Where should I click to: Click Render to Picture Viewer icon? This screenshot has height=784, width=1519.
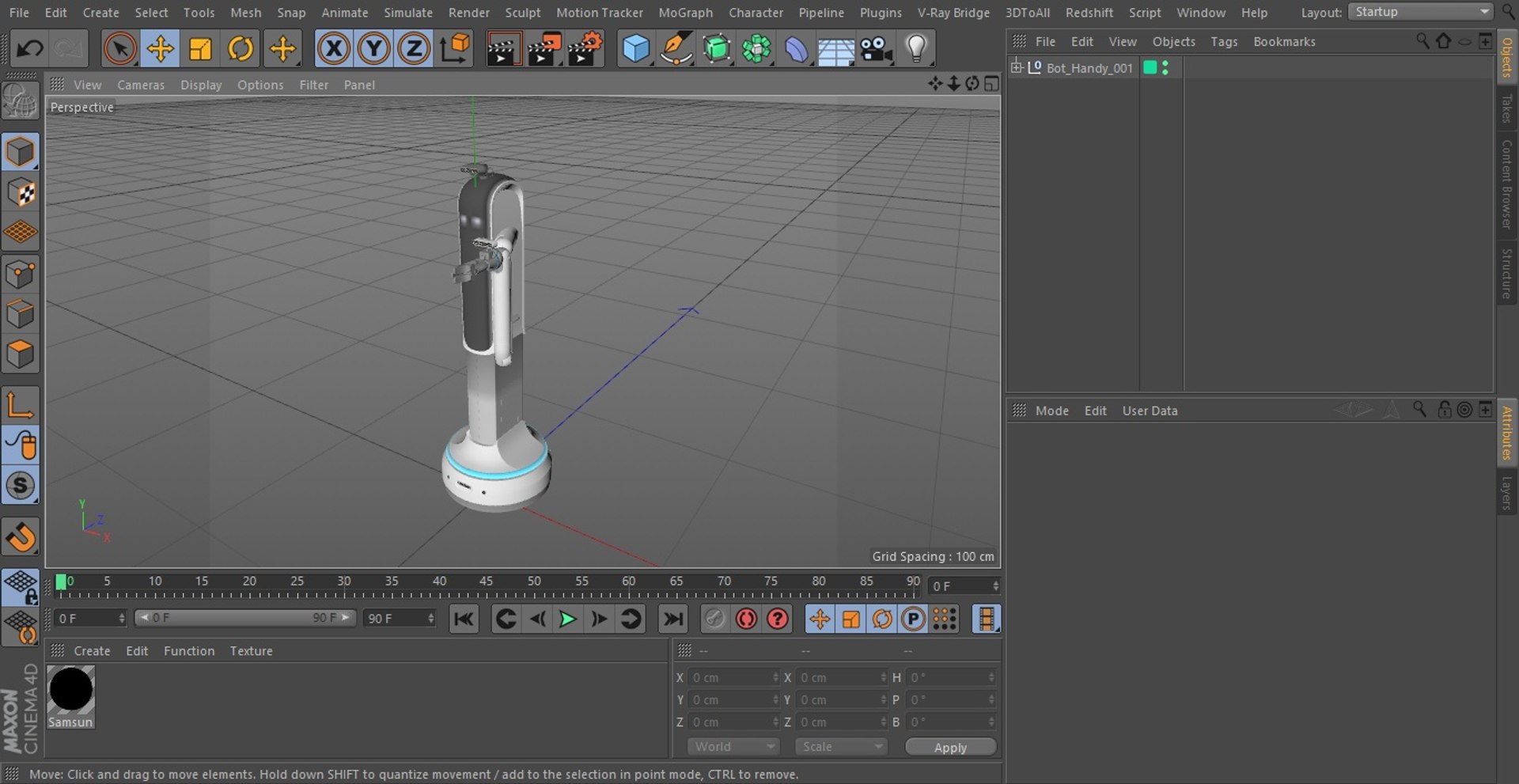coord(544,49)
